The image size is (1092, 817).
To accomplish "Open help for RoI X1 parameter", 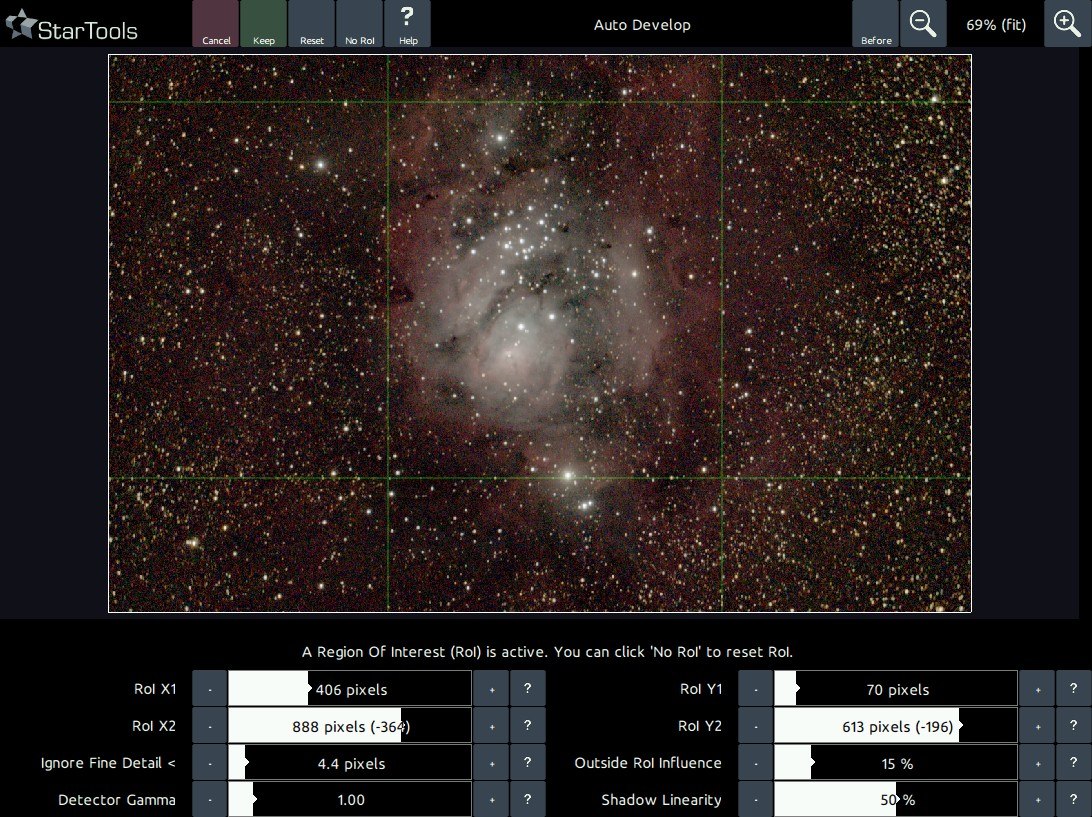I will click(x=527, y=689).
